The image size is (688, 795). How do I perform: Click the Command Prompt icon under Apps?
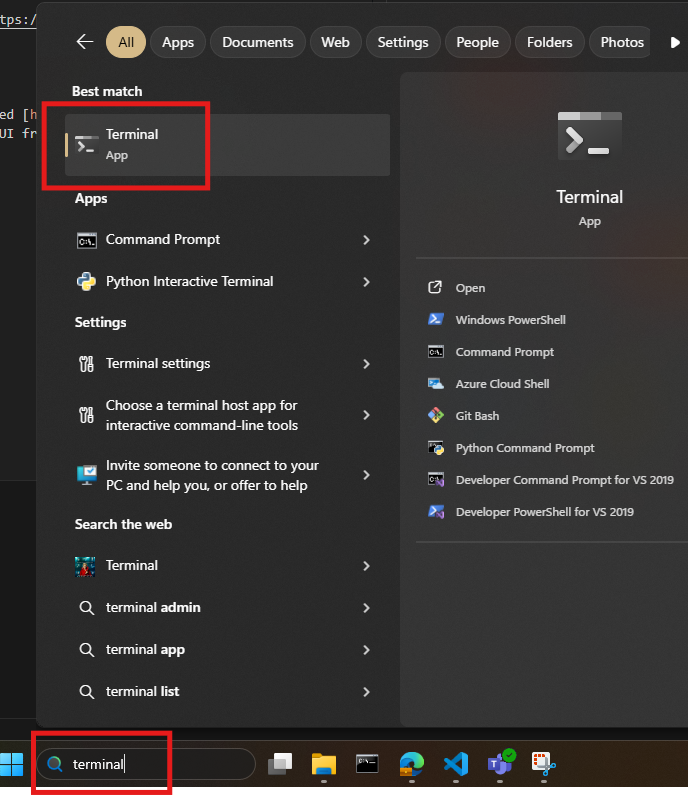[86, 240]
